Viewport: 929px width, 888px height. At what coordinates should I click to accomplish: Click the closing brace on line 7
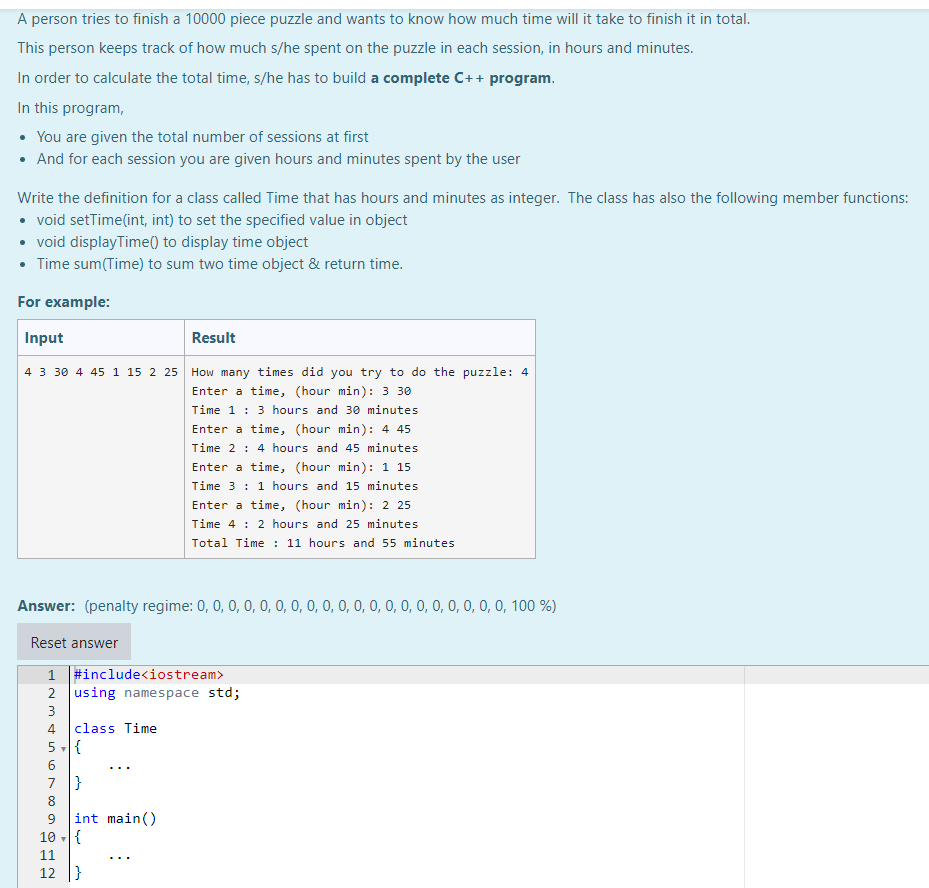tap(78, 782)
